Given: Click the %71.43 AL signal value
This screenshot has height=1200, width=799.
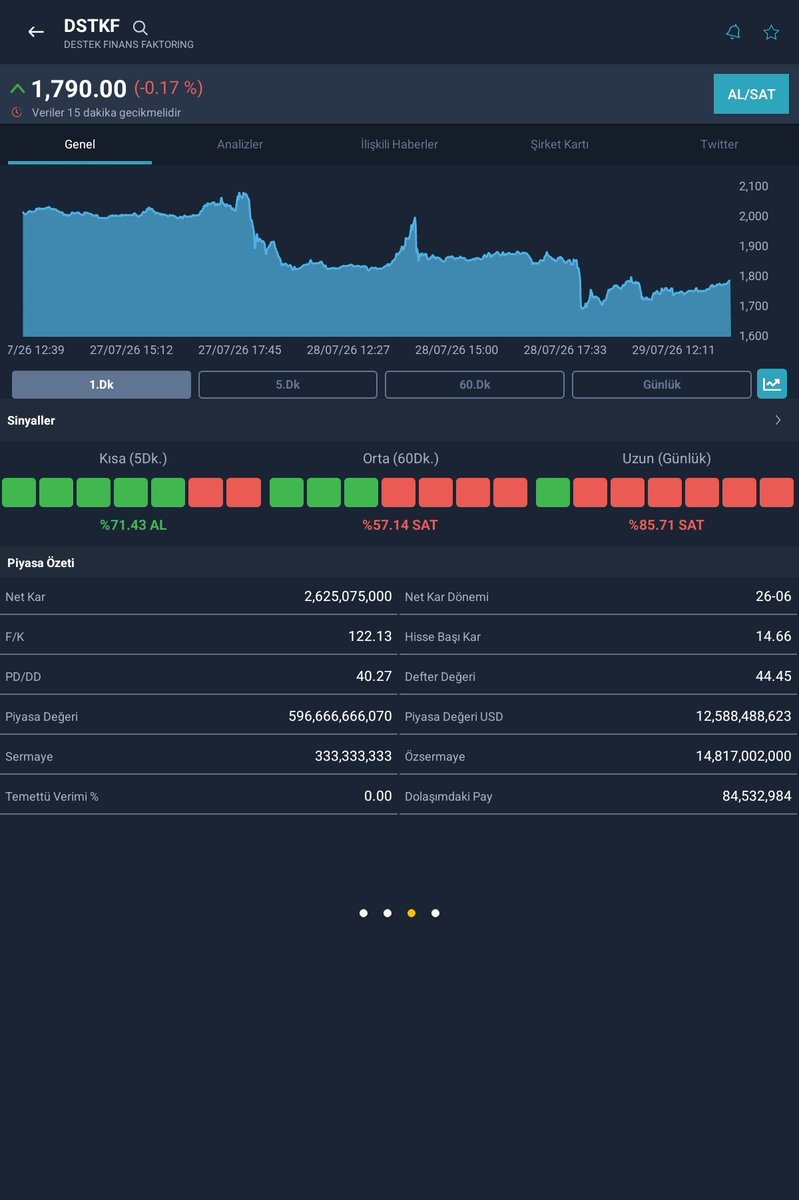Looking at the screenshot, I should click(133, 525).
